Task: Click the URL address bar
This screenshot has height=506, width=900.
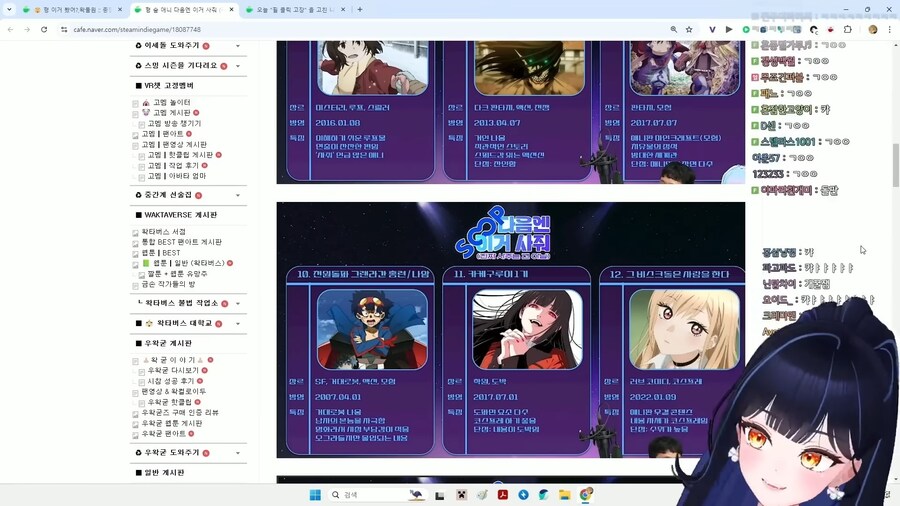Action: (x=367, y=29)
